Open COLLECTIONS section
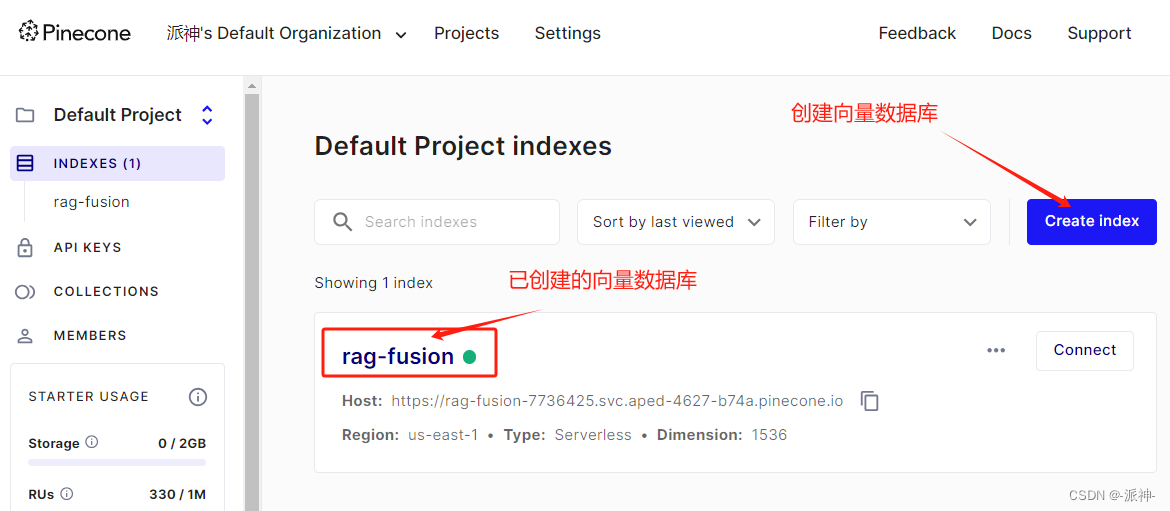Image resolution: width=1170 pixels, height=511 pixels. click(x=106, y=292)
